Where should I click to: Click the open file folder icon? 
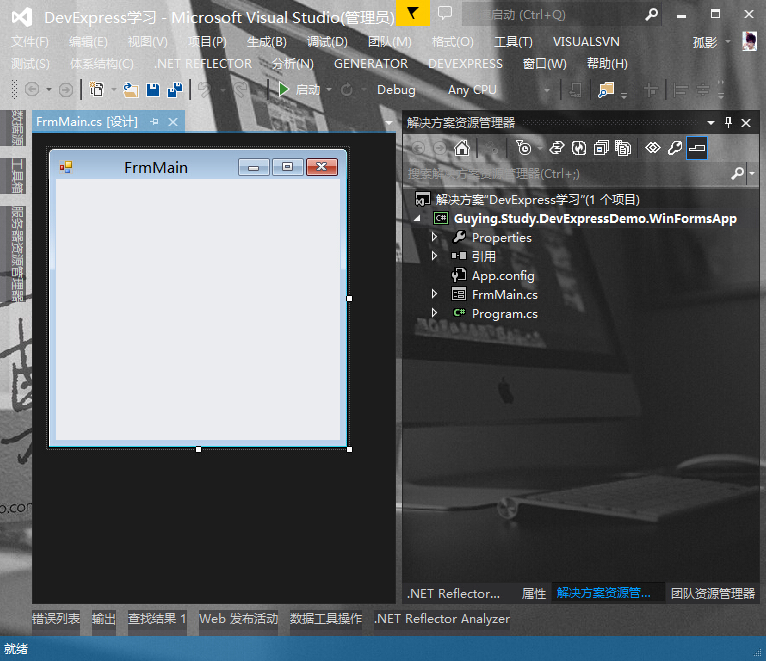tap(130, 90)
